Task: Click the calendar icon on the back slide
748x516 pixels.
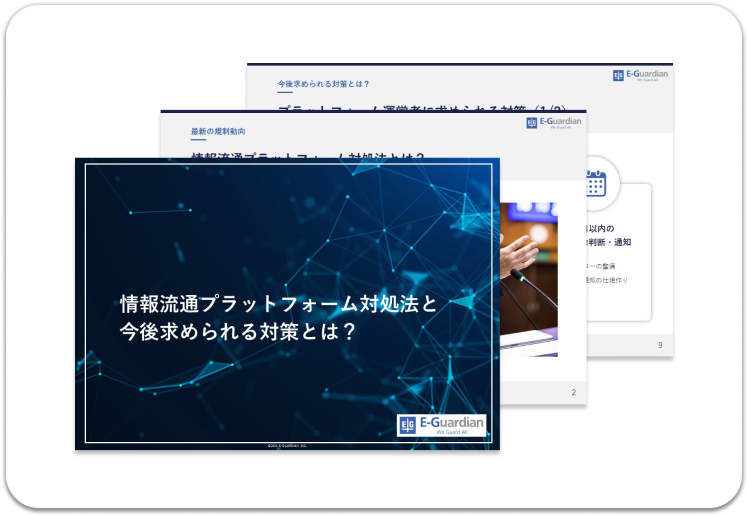Action: pos(596,183)
